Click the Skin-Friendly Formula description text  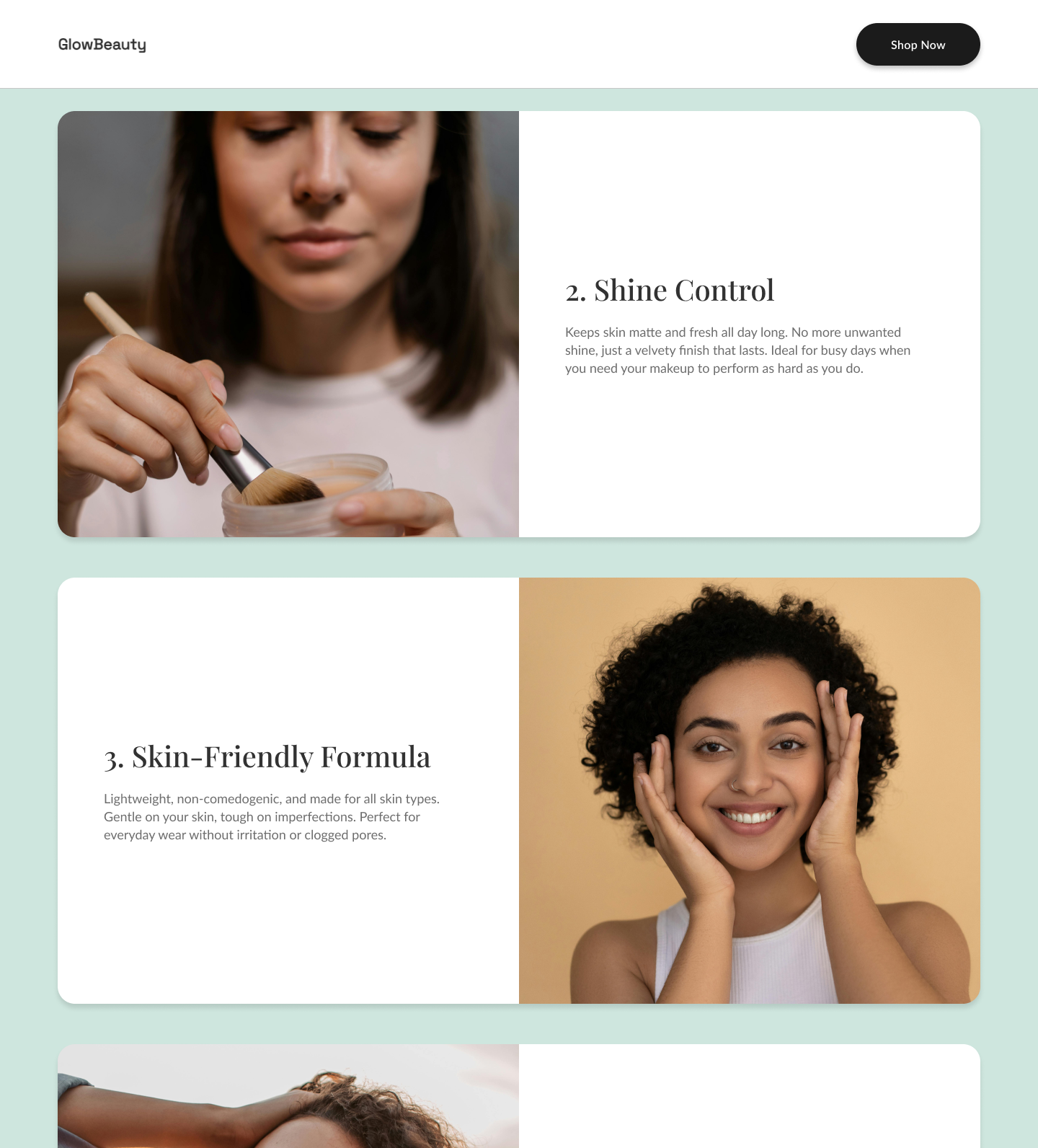pos(272,817)
